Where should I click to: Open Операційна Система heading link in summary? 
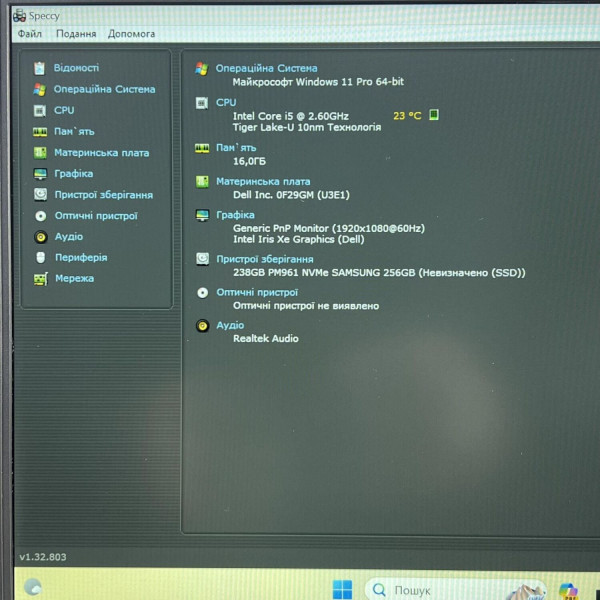click(x=266, y=68)
